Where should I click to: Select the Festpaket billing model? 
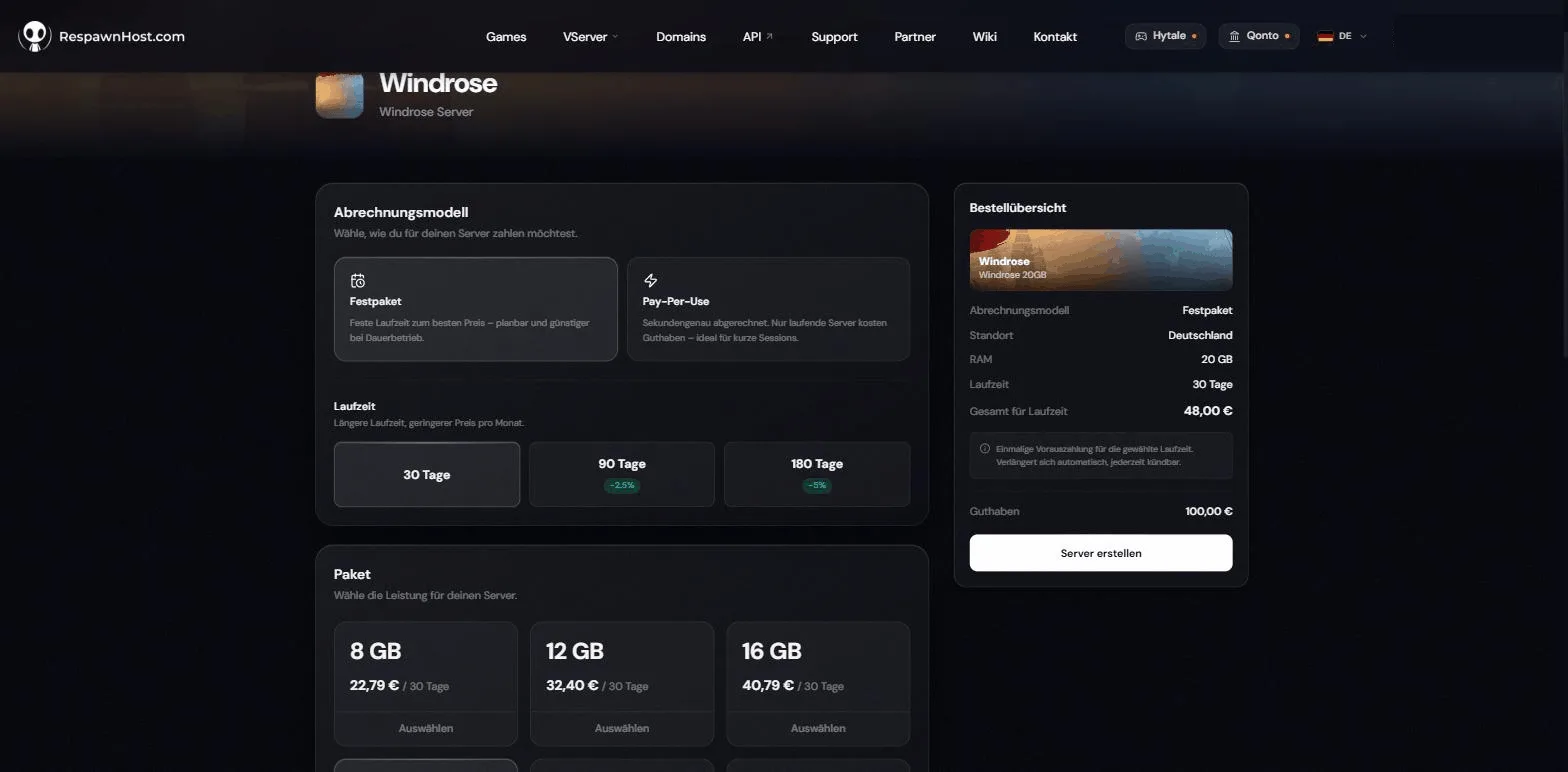476,309
